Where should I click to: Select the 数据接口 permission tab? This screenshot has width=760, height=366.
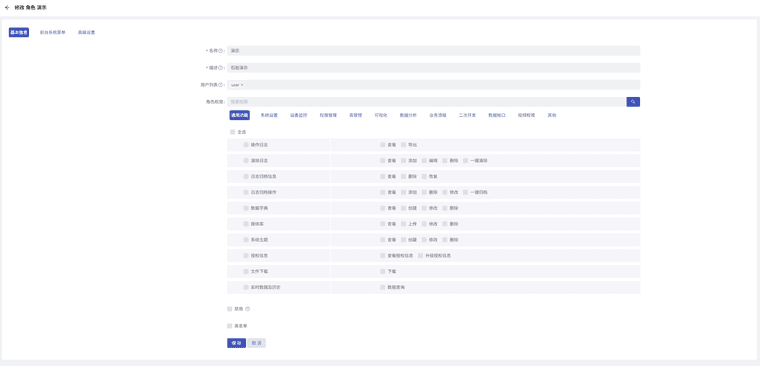tap(497, 115)
